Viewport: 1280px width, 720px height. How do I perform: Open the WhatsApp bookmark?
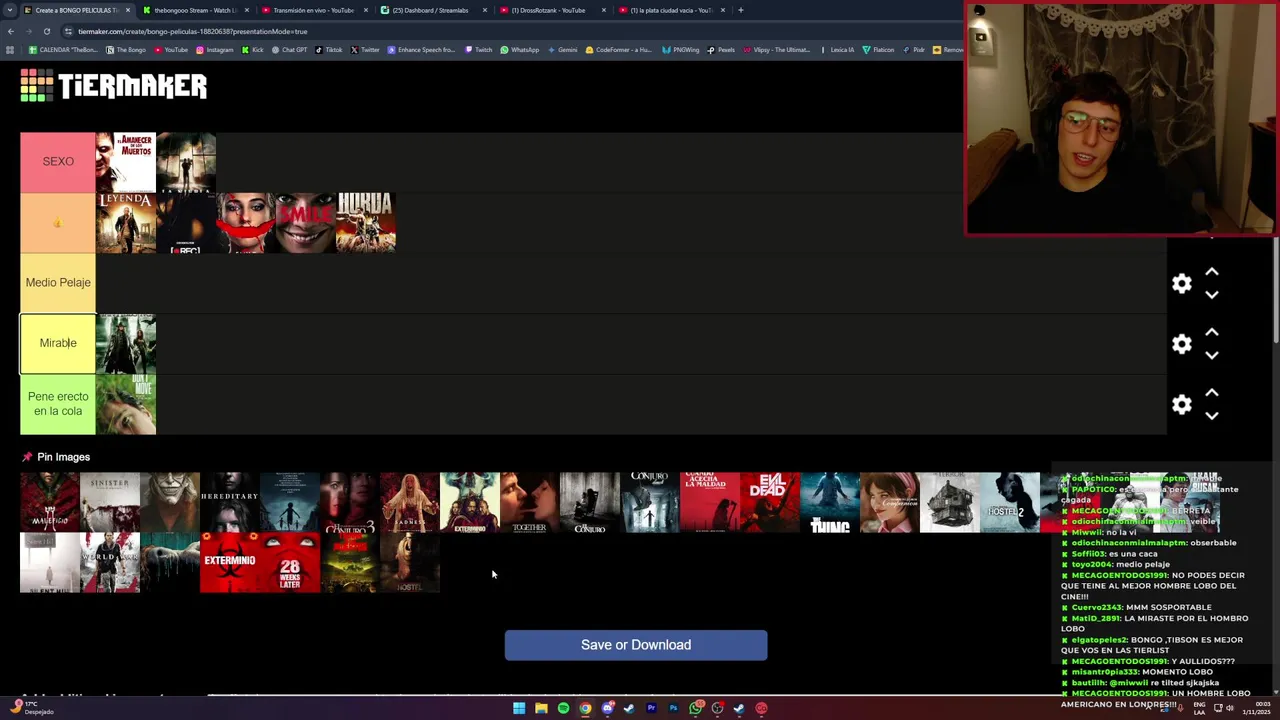click(x=520, y=50)
